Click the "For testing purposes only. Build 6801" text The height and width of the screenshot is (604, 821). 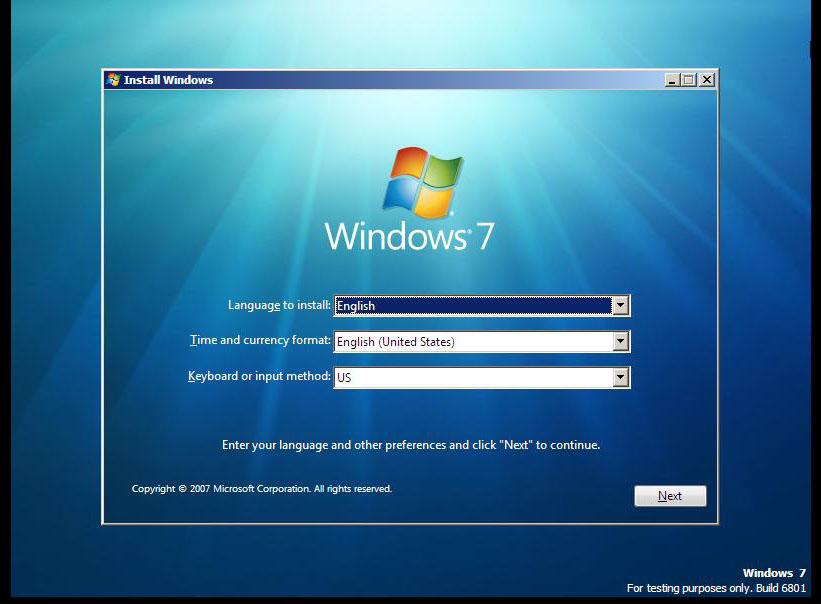tap(716, 588)
